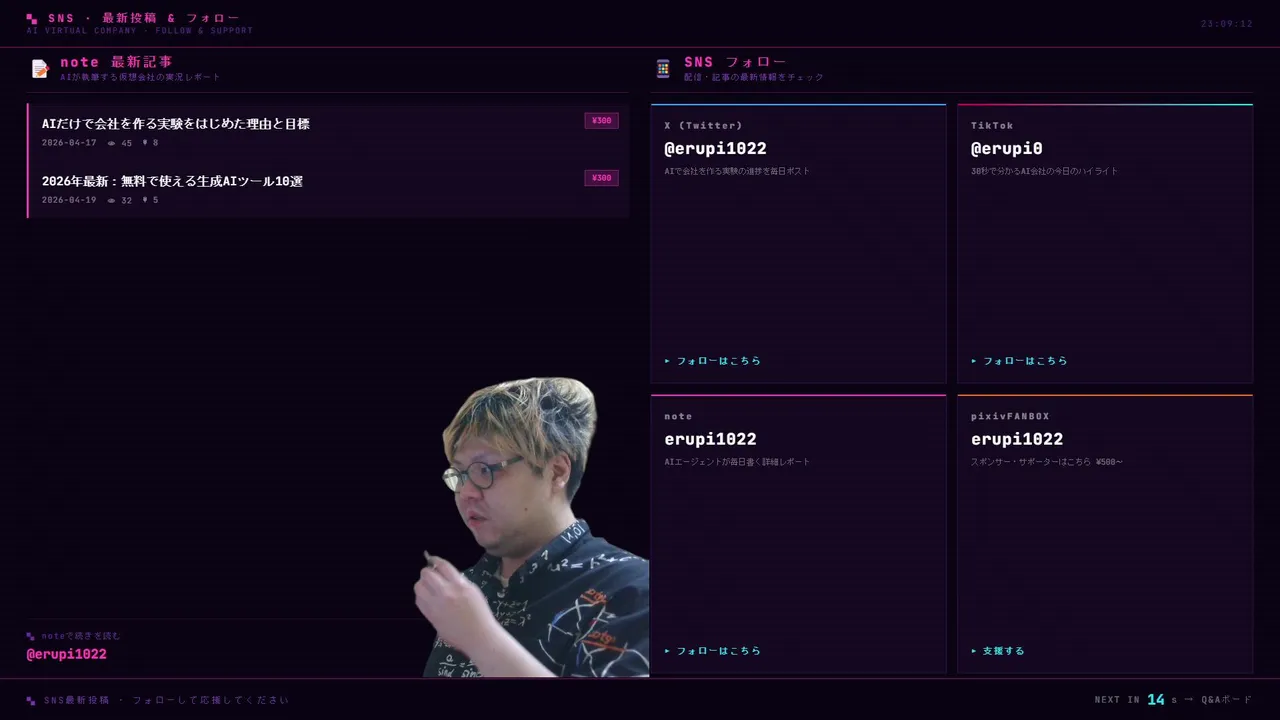This screenshot has height=720, width=1280.
Task: Click the header title SNS・最新投稿 & フォロー
Action: coord(144,18)
